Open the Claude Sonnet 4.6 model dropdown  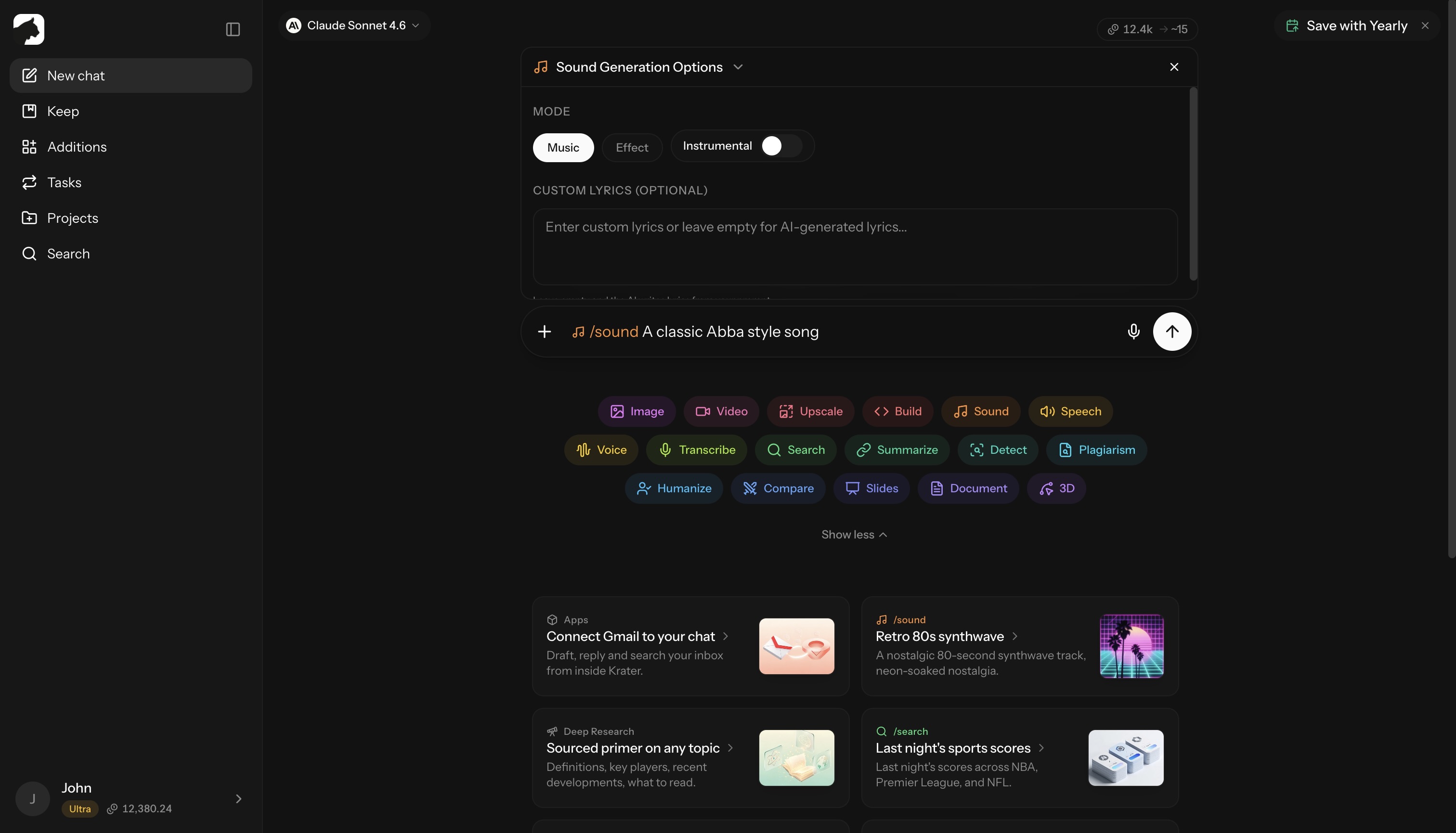point(354,25)
